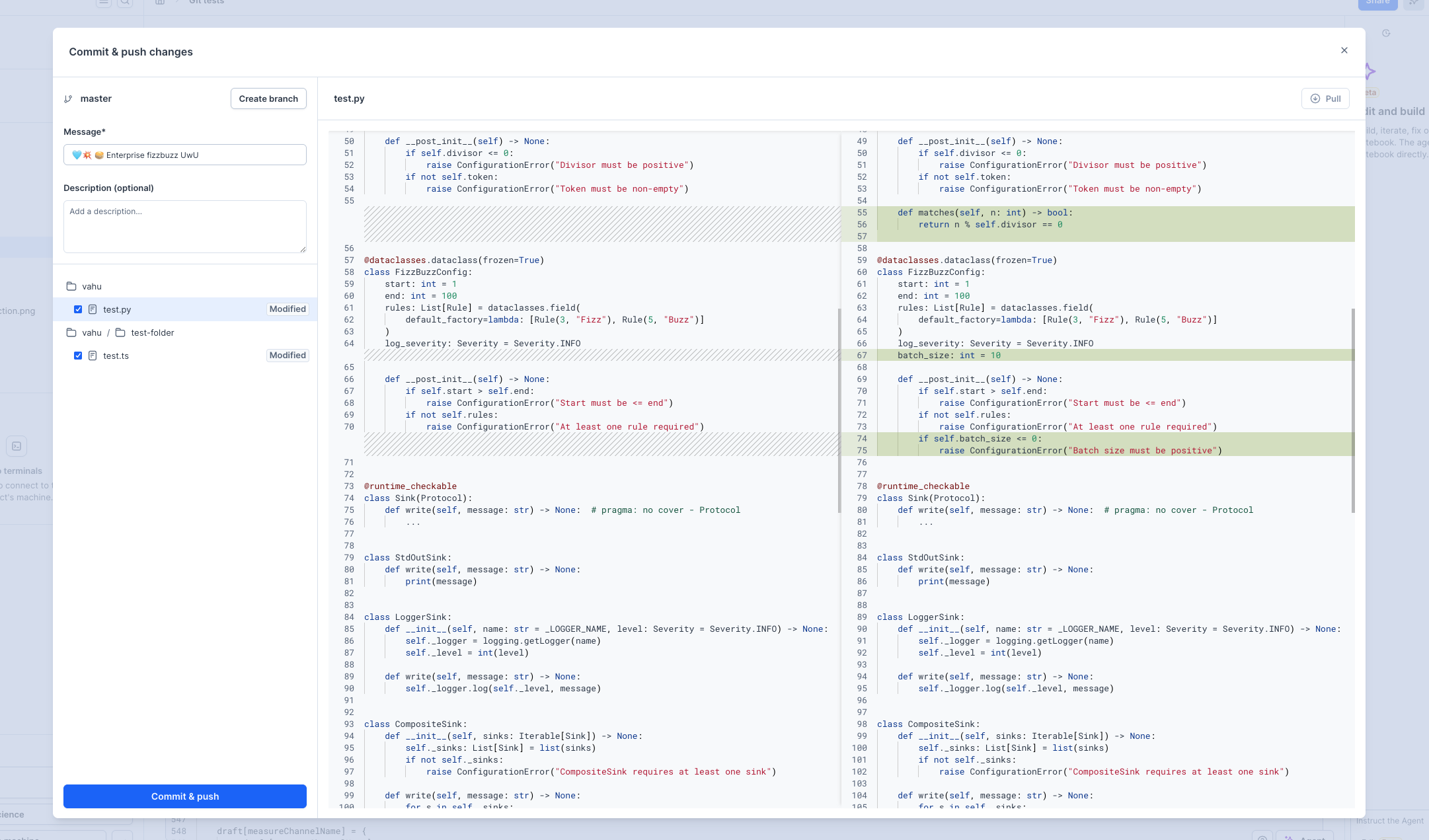Select test-folder in the breadcrumb path

(x=153, y=332)
